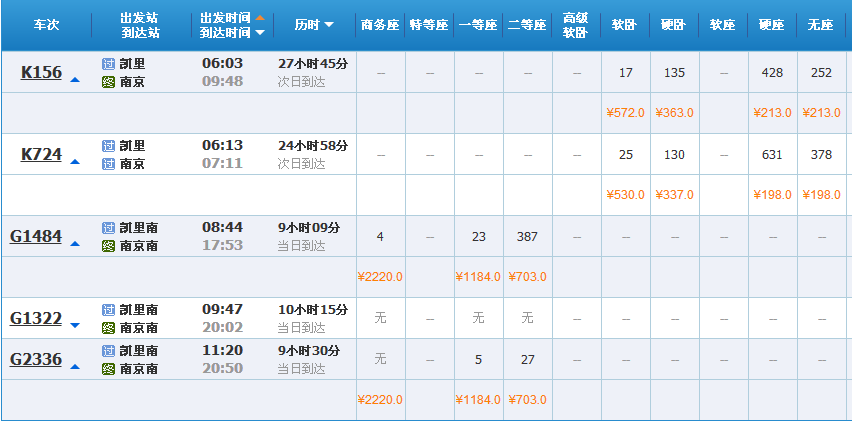Click K156 软卧 price ¥572.0

[625, 113]
